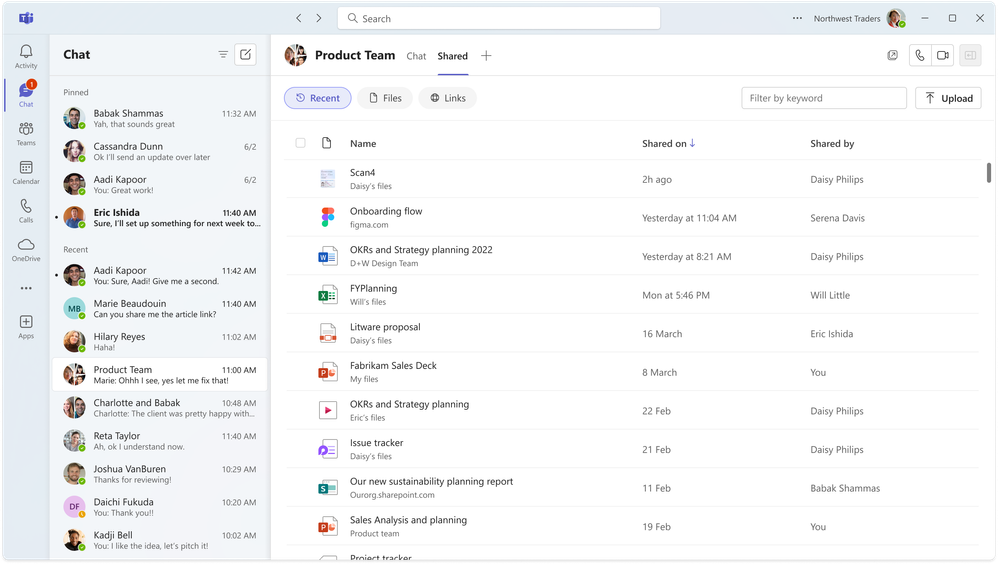Open the Activity feed in sidebar

pos(26,56)
